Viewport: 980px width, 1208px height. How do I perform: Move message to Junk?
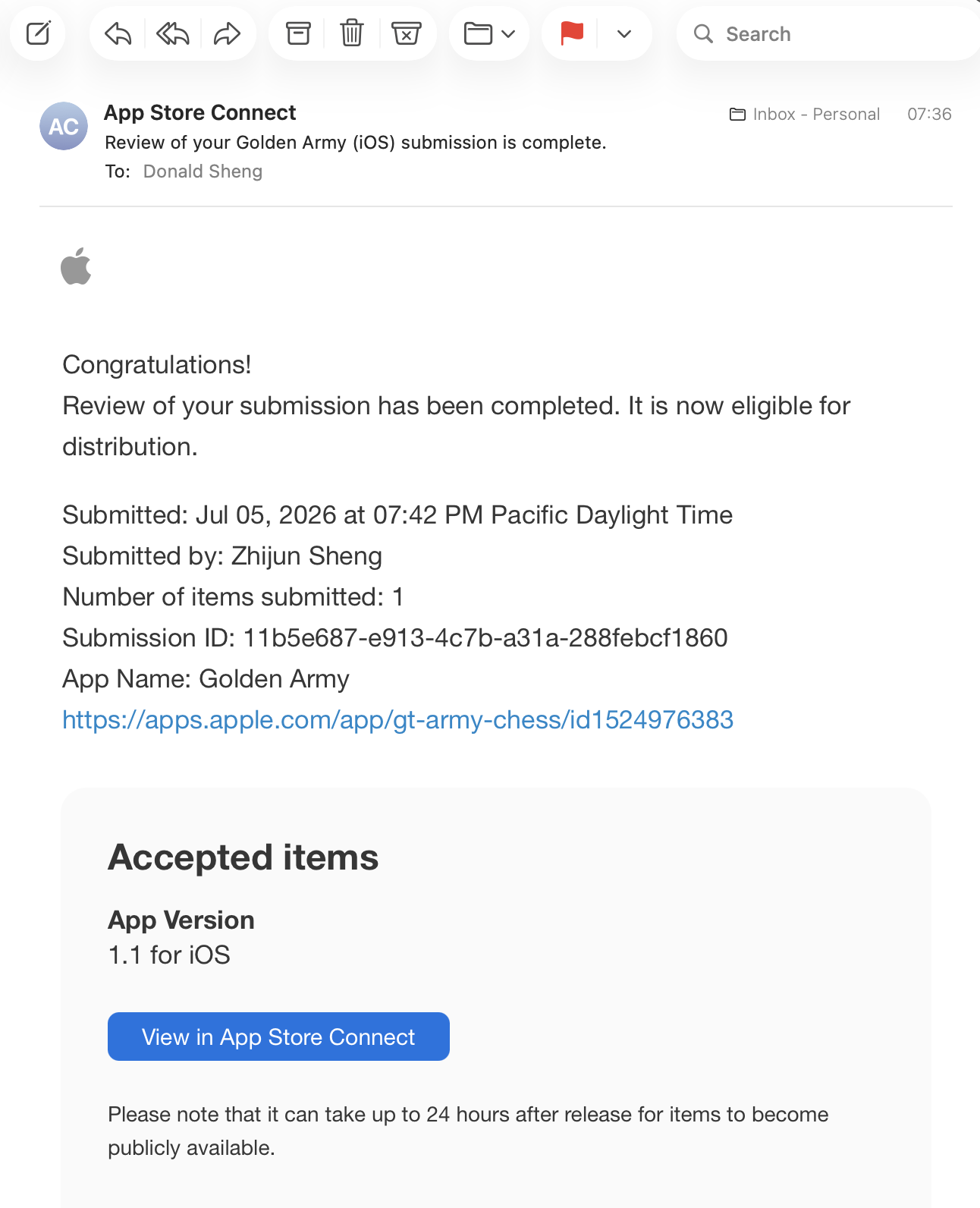[407, 33]
